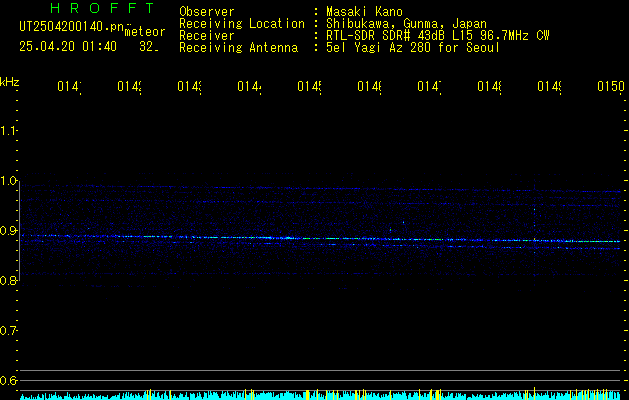The width and height of the screenshot is (629, 400).
Task: Select the date stamp 25.04.20 01:40
Action: click(x=68, y=47)
